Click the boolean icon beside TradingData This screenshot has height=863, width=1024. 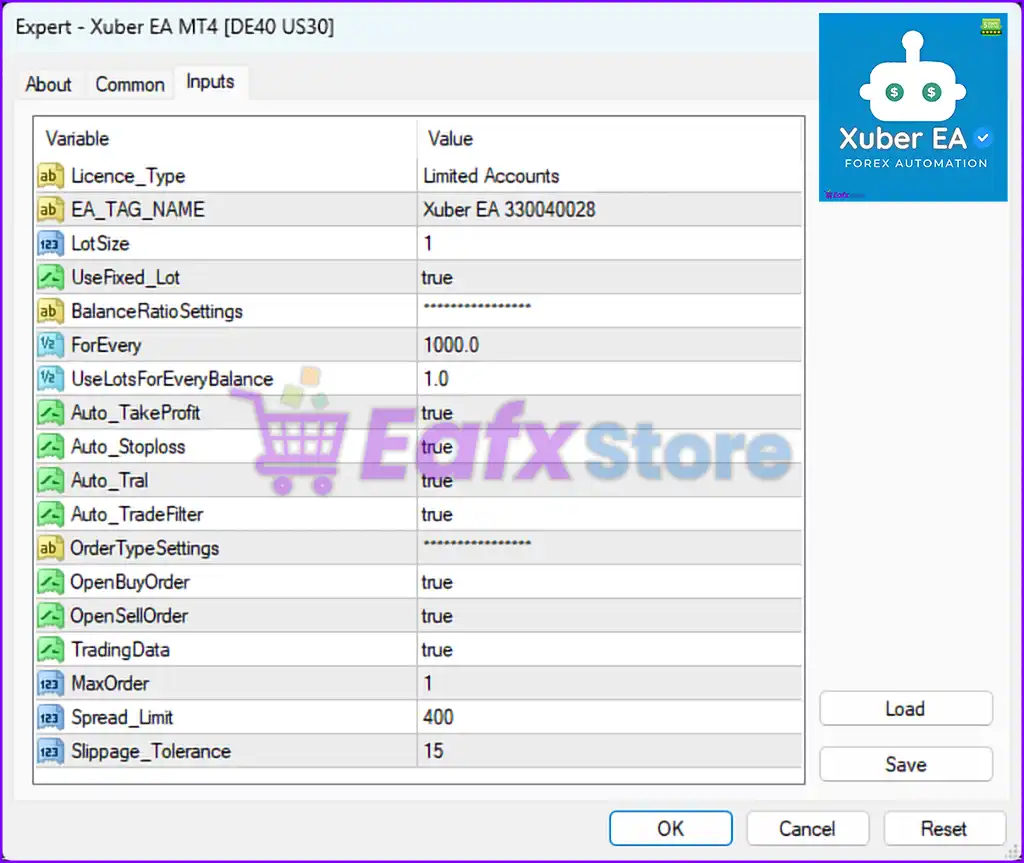50,649
